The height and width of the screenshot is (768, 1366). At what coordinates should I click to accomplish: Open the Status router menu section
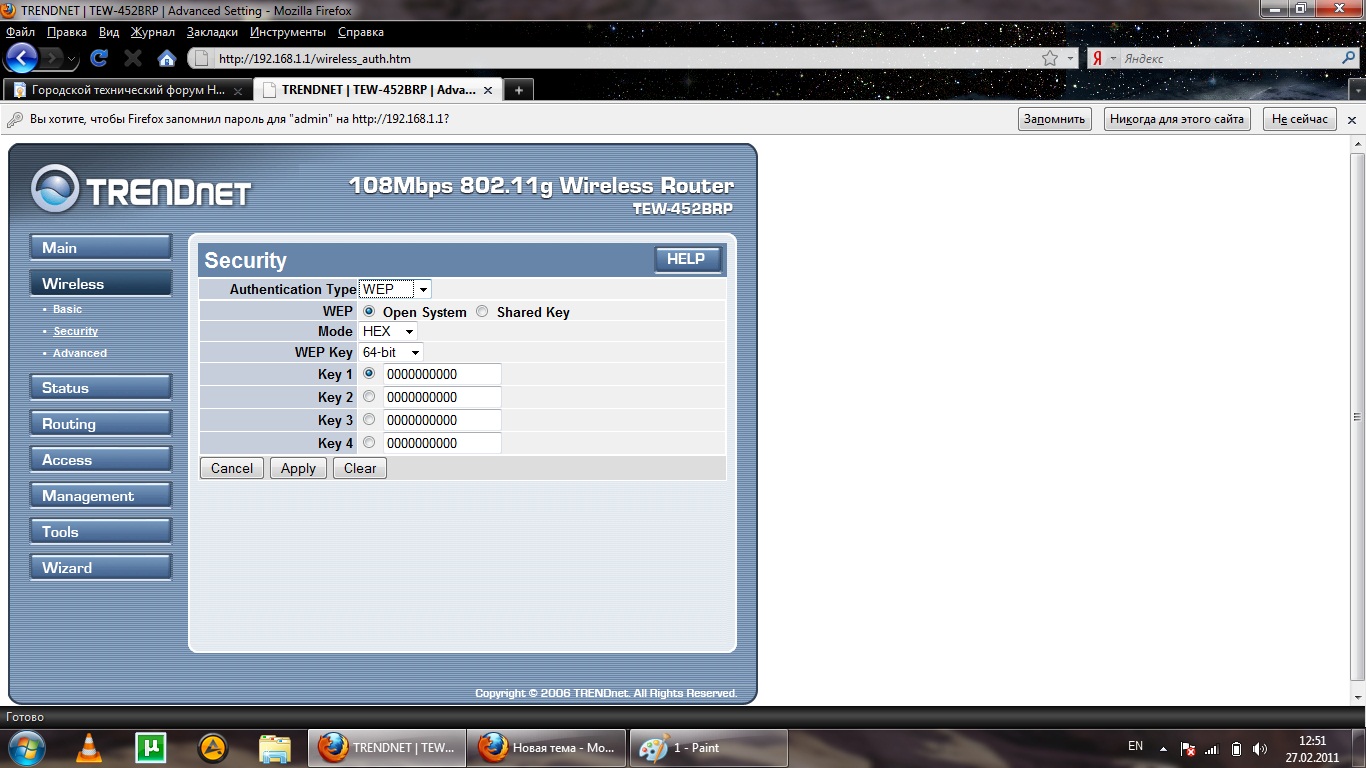100,388
